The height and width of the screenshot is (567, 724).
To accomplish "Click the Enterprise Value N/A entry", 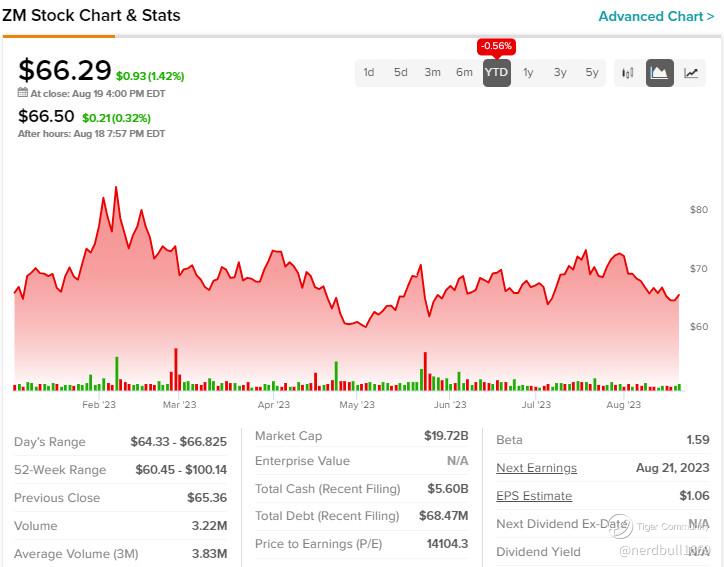I will coord(458,461).
